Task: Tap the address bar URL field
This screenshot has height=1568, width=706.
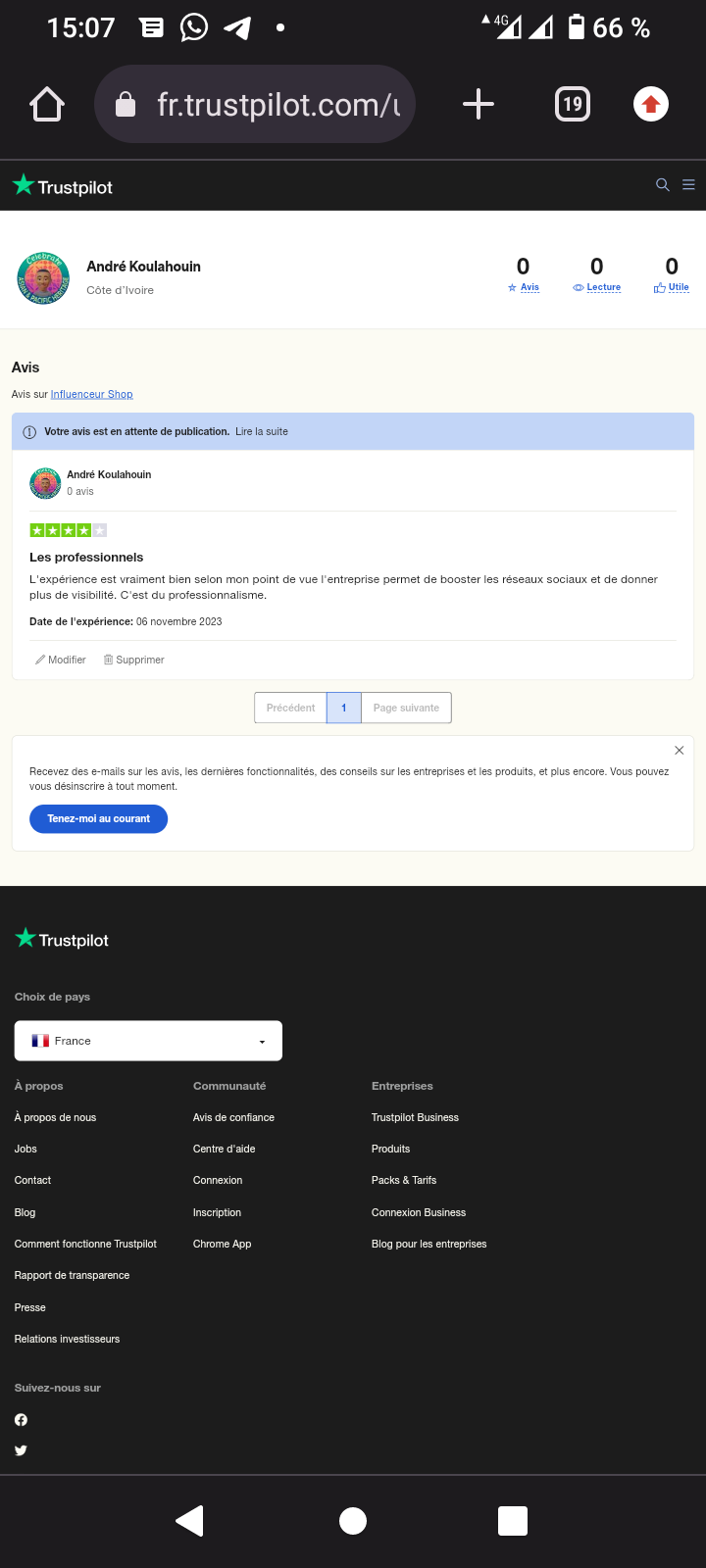Action: pos(265,104)
